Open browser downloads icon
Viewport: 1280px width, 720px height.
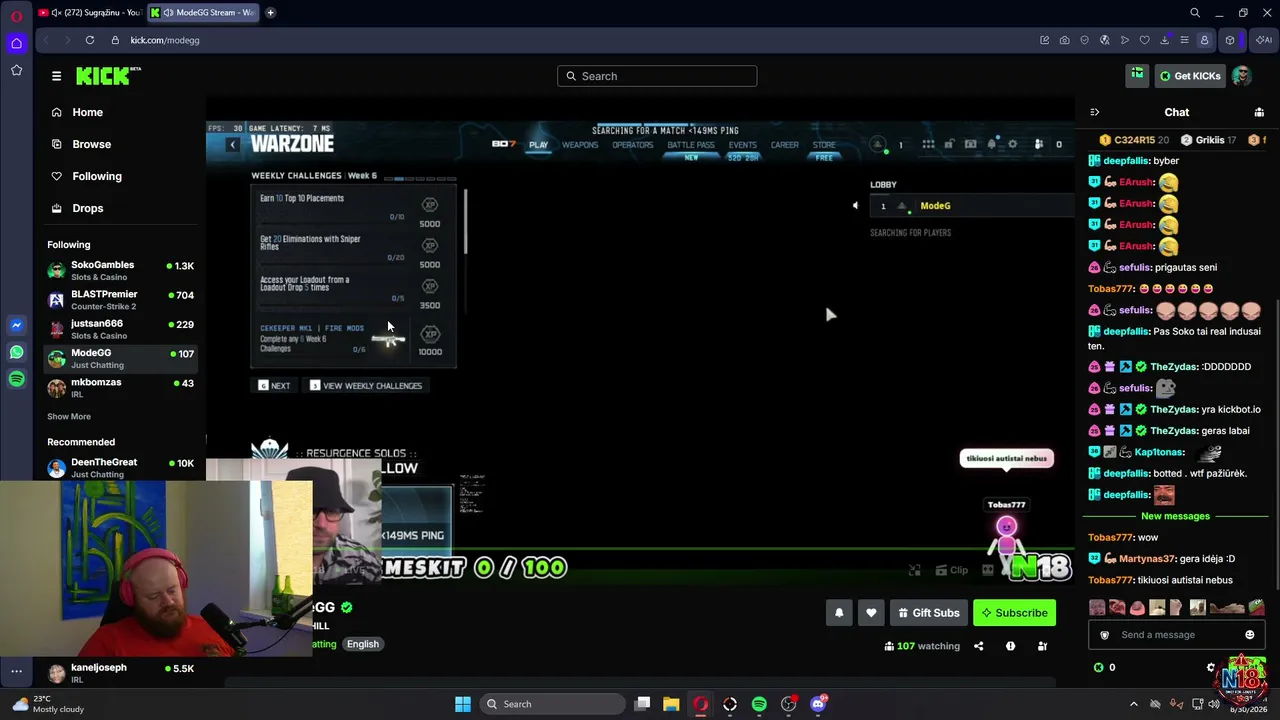coord(1164,40)
